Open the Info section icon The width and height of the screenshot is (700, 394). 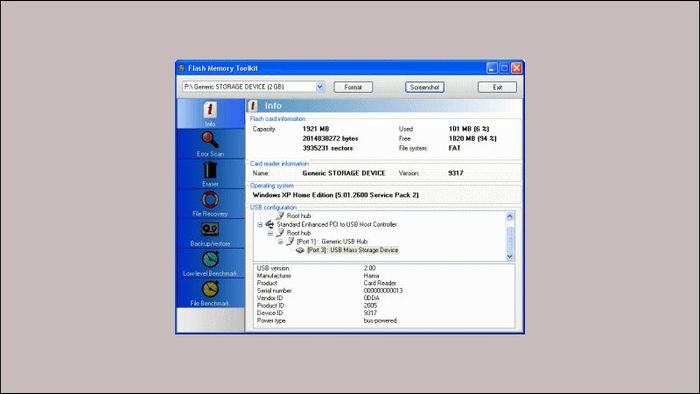pyautogui.click(x=210, y=110)
